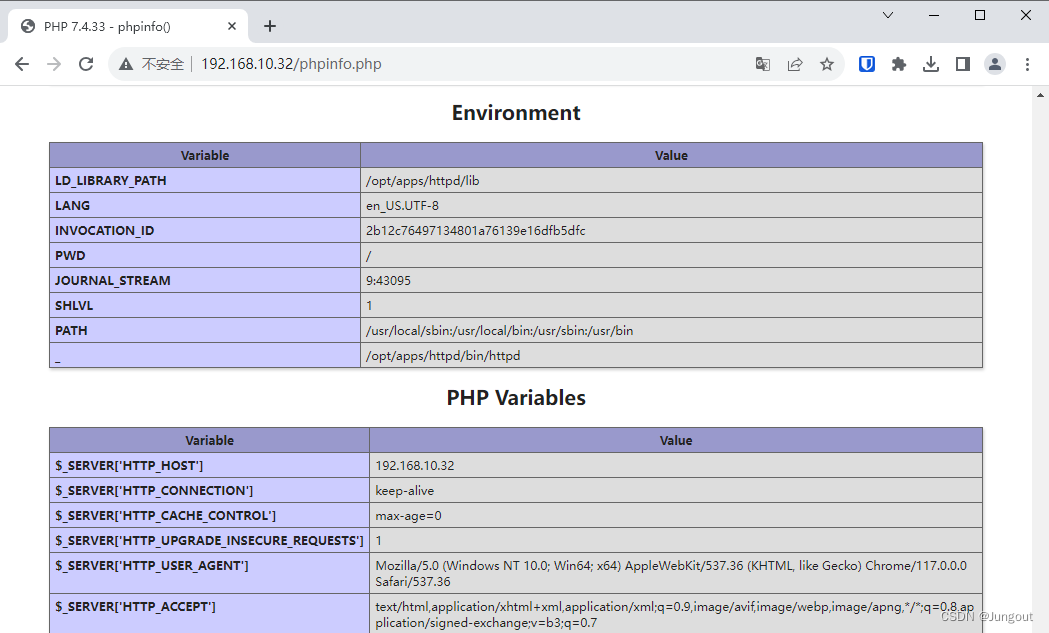The image size is (1049, 633).
Task: Select the keep-alive value
Action: pos(404,490)
